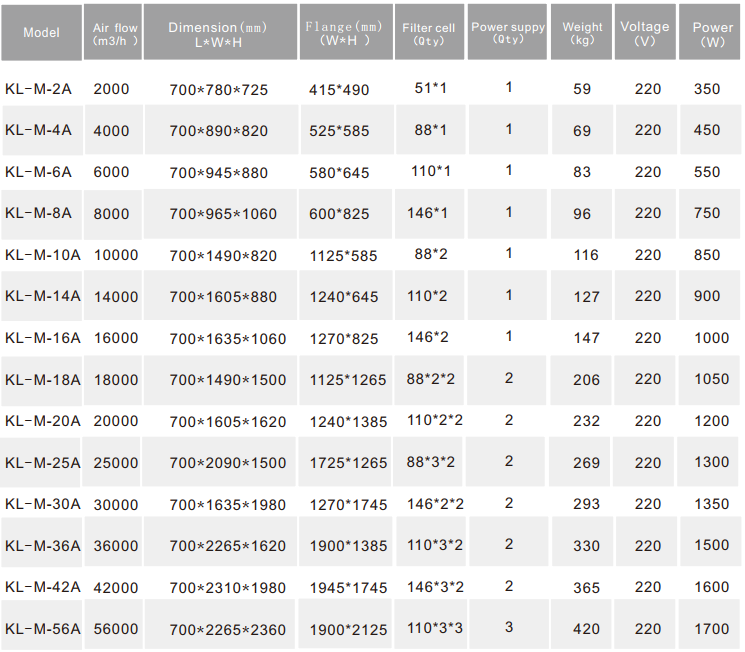Select the KL-M-20A model cell
Image resolution: width=745 pixels, height=652 pixels.
point(43,421)
